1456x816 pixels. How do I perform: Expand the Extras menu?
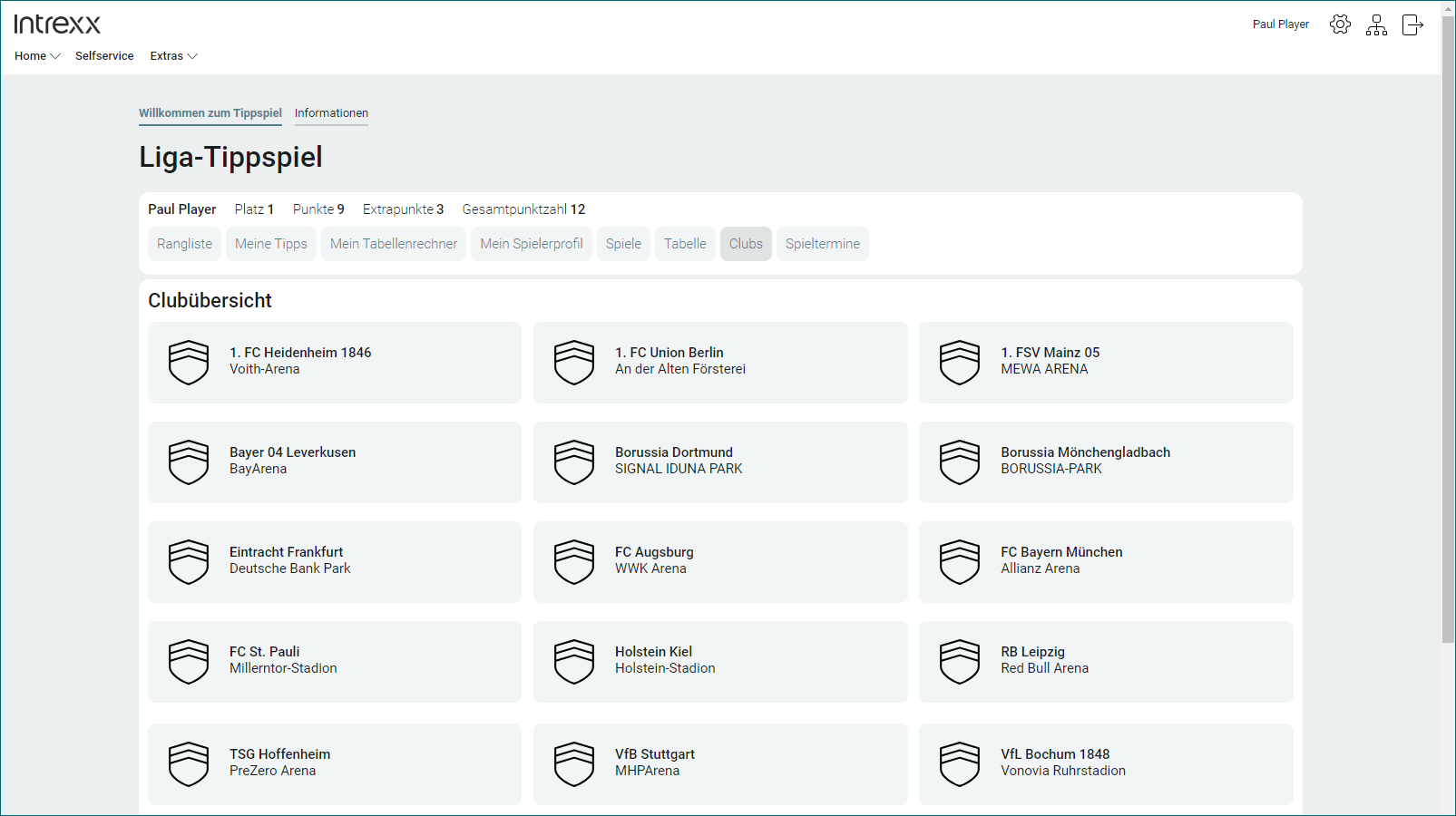pyautogui.click(x=173, y=56)
